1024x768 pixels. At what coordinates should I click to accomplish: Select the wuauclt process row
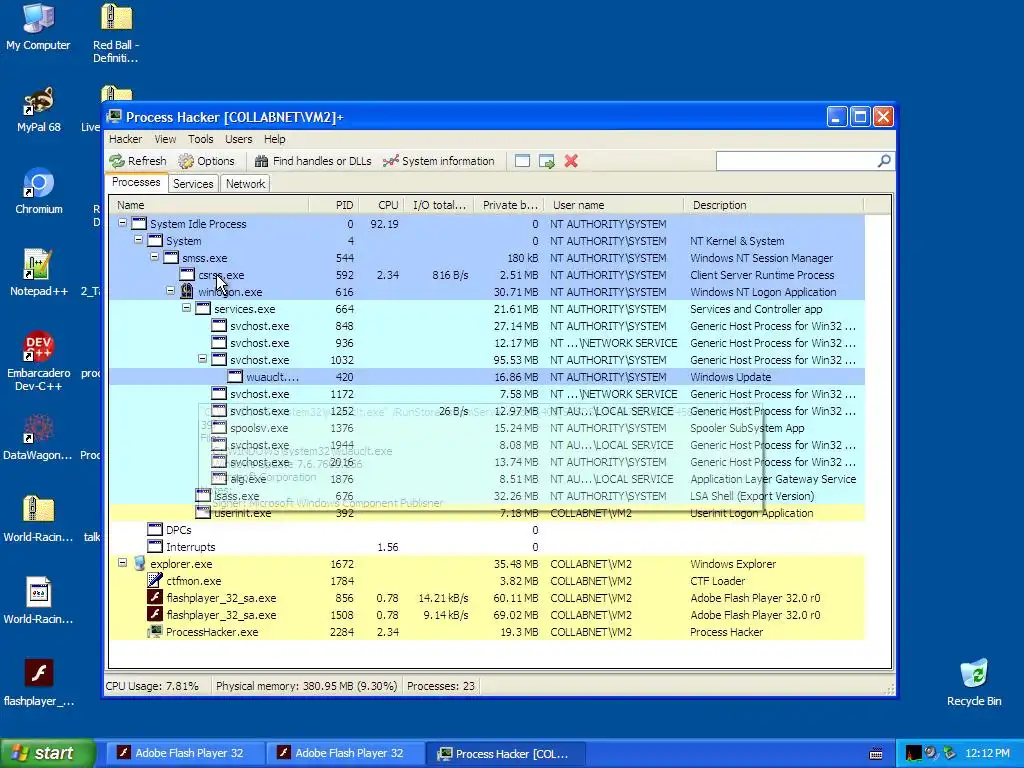487,377
